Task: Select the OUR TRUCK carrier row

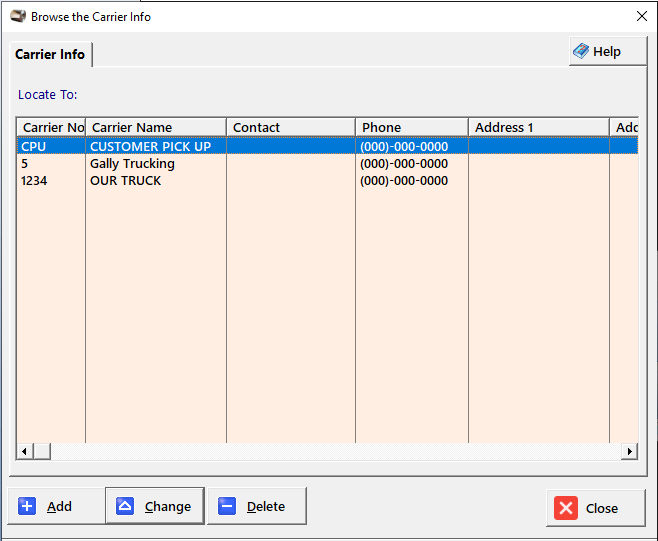Action: point(125,180)
